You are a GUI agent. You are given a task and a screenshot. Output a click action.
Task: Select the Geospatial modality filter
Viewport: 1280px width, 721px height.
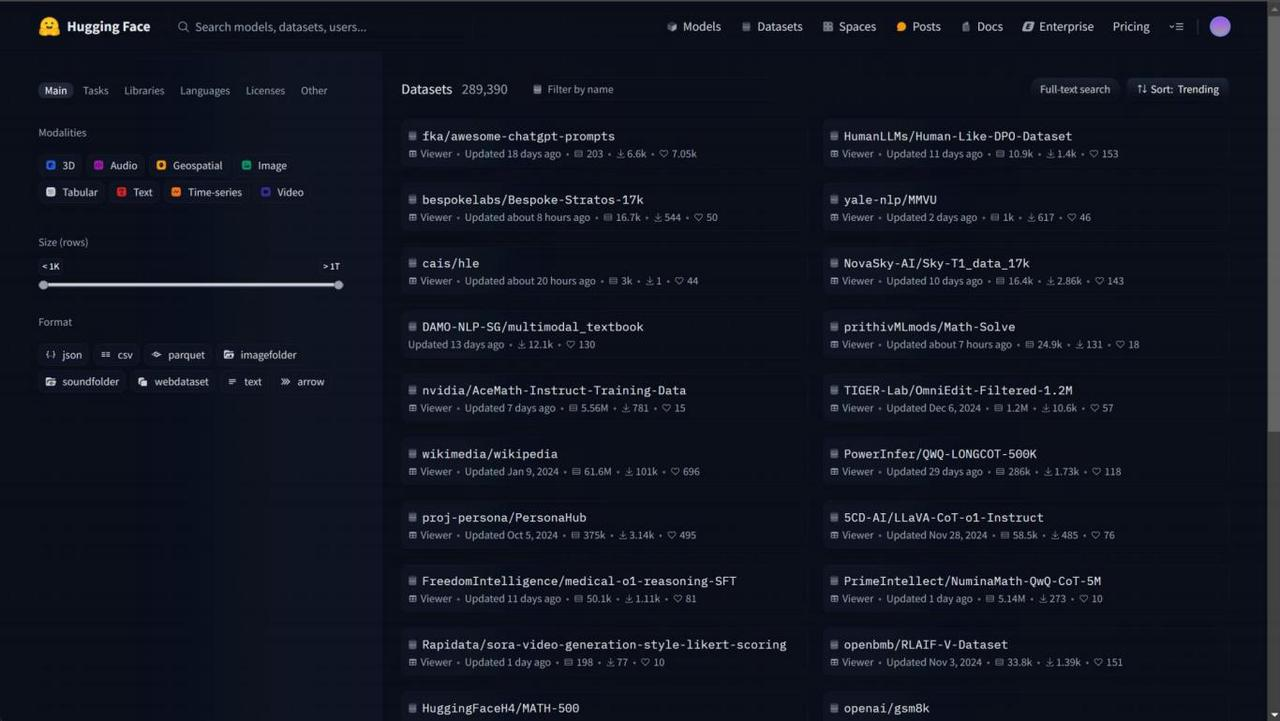(x=189, y=166)
